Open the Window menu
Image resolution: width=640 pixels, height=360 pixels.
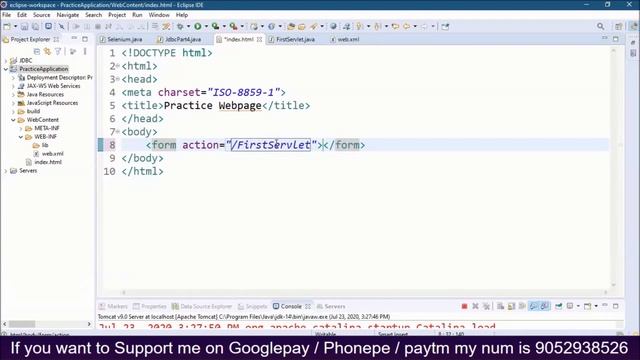159,15
